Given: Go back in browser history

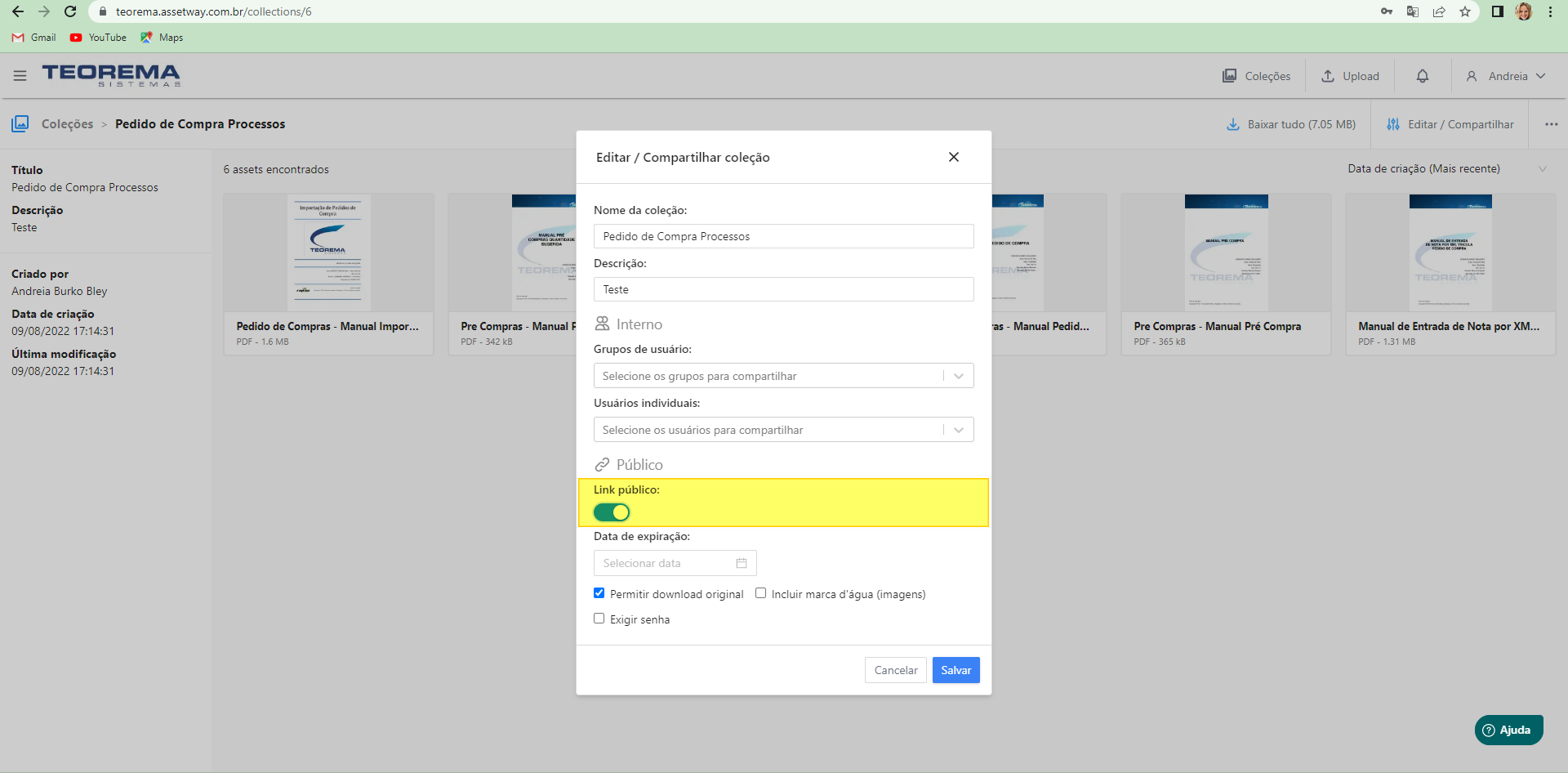Looking at the screenshot, I should (x=18, y=11).
